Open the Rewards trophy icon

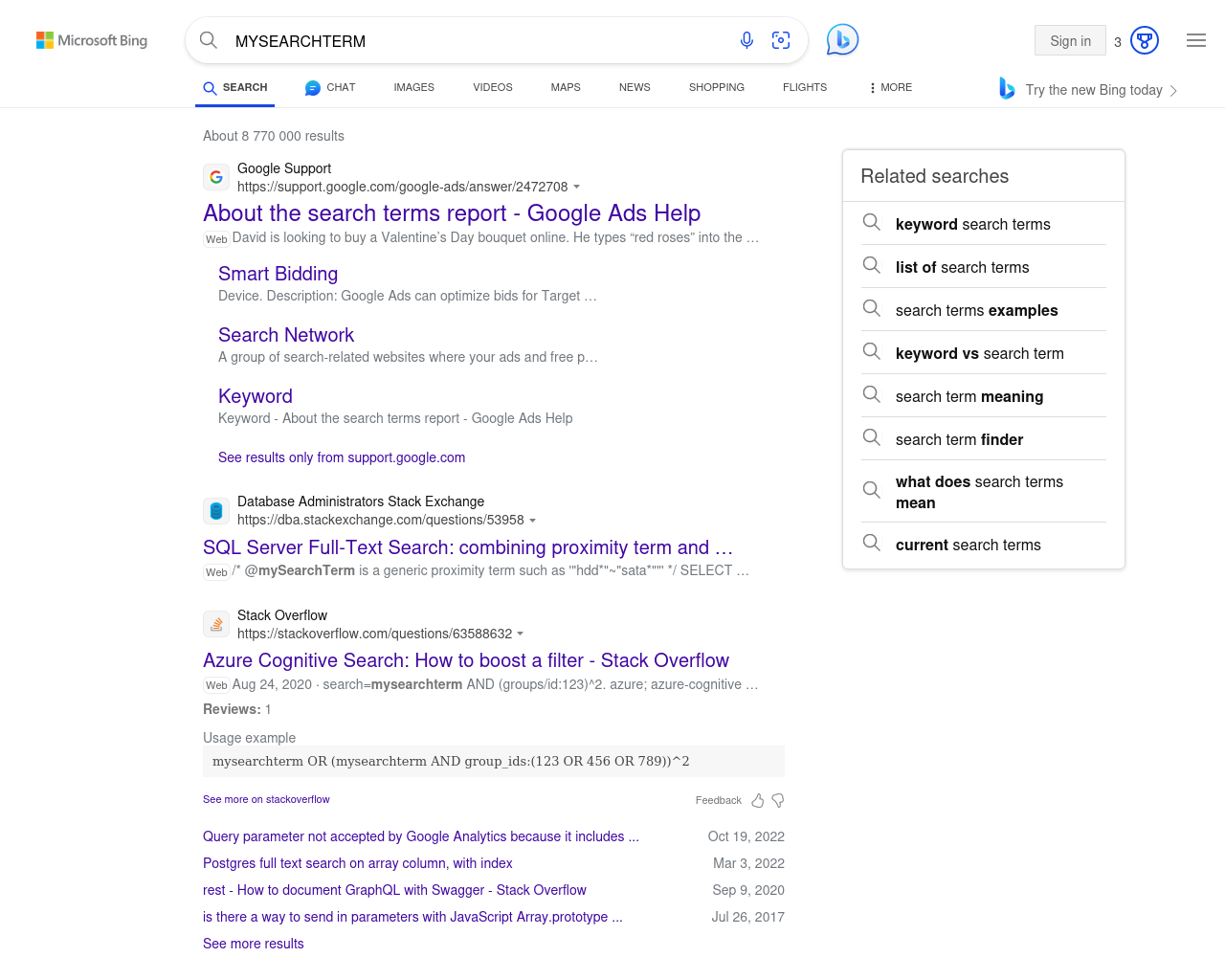(1145, 40)
